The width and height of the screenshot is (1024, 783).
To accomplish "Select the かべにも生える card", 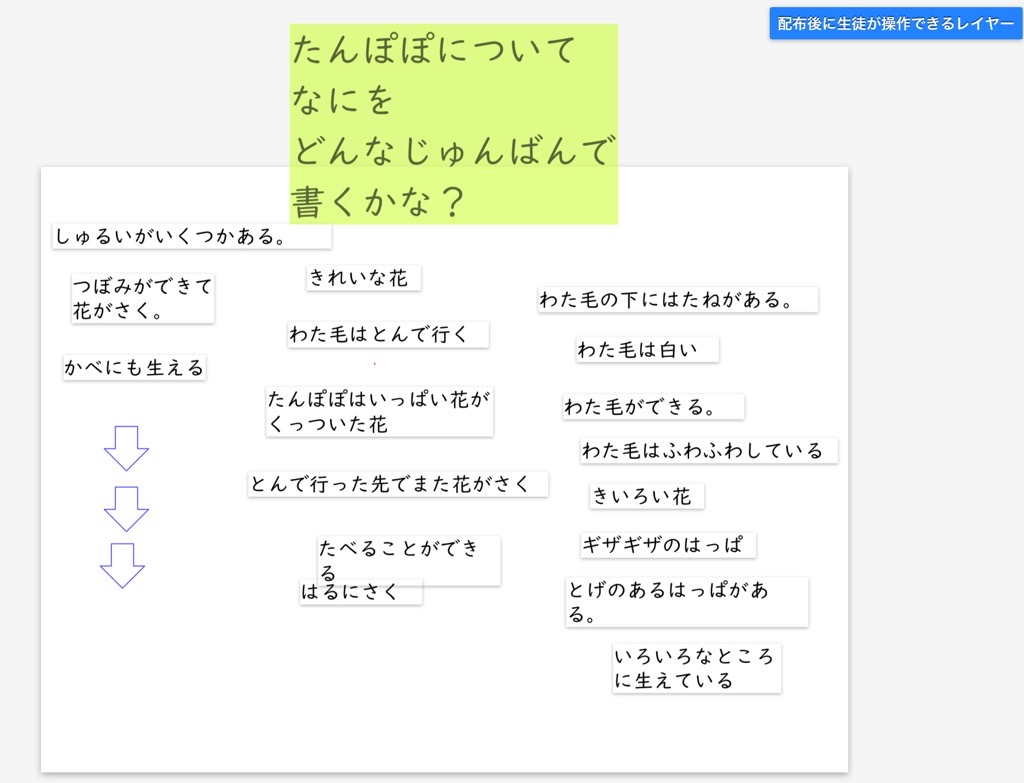I will pyautogui.click(x=135, y=368).
